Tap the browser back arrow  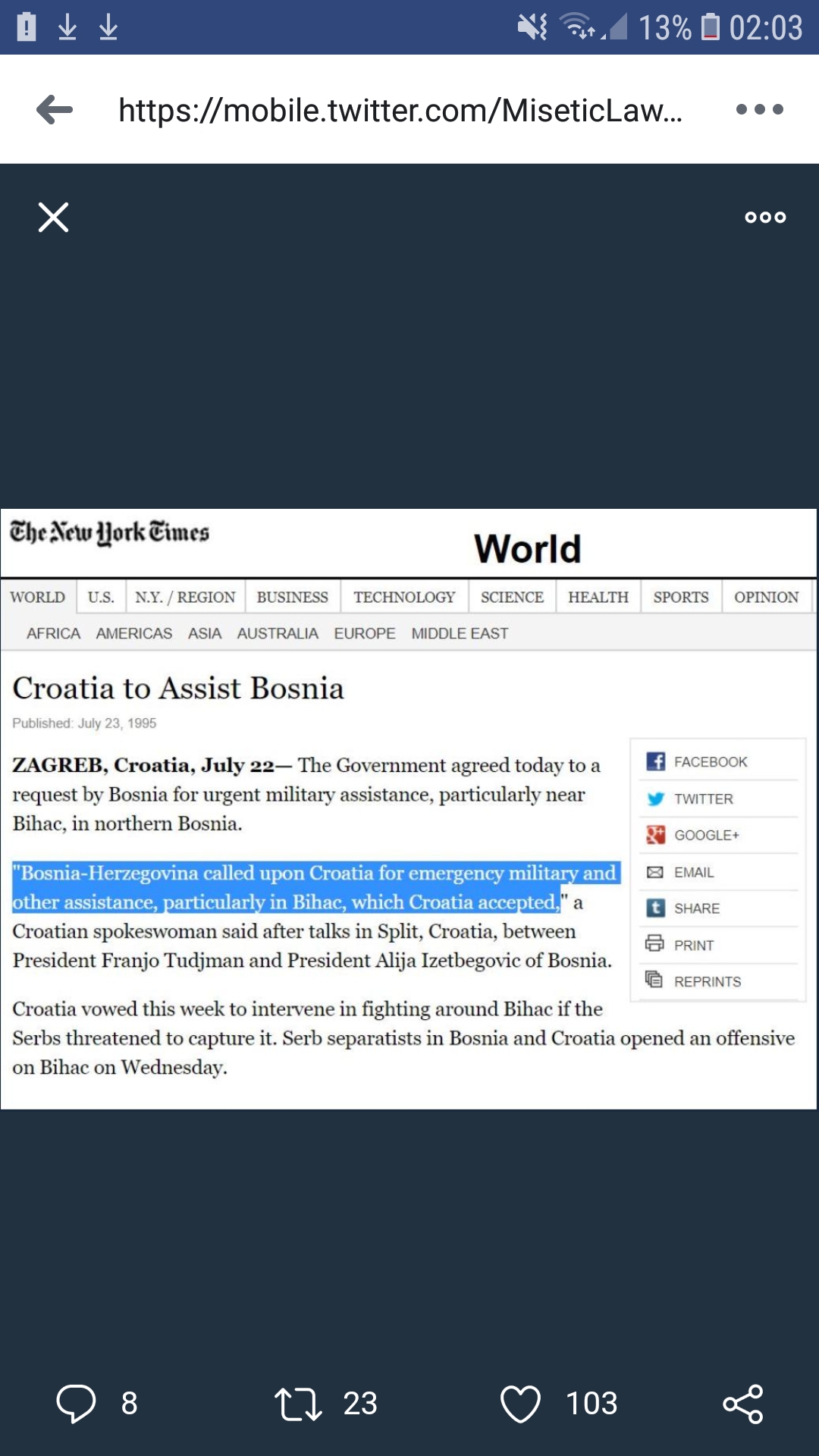coord(55,110)
